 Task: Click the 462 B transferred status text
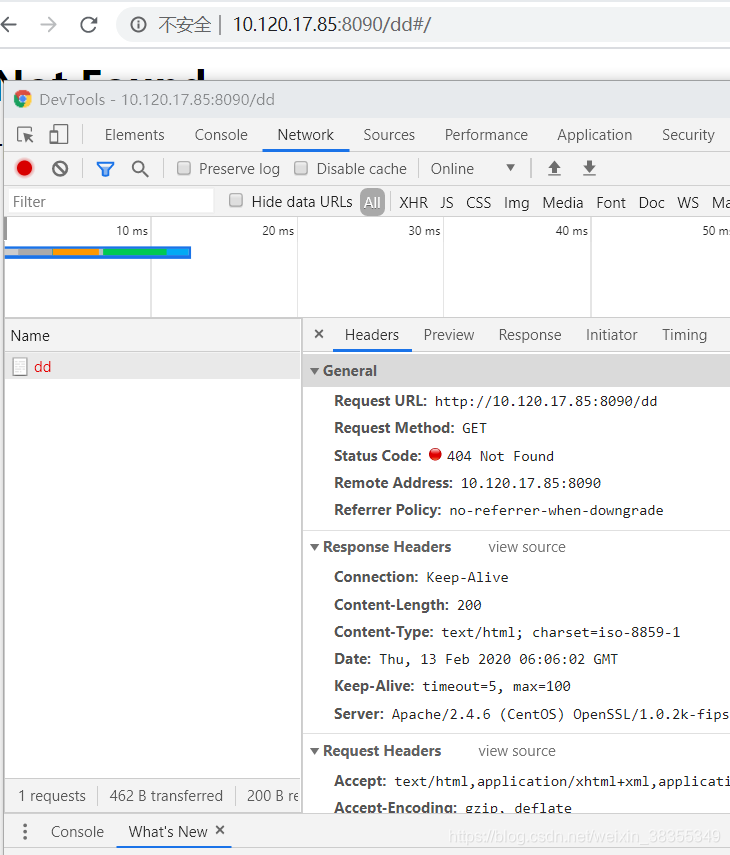point(166,796)
